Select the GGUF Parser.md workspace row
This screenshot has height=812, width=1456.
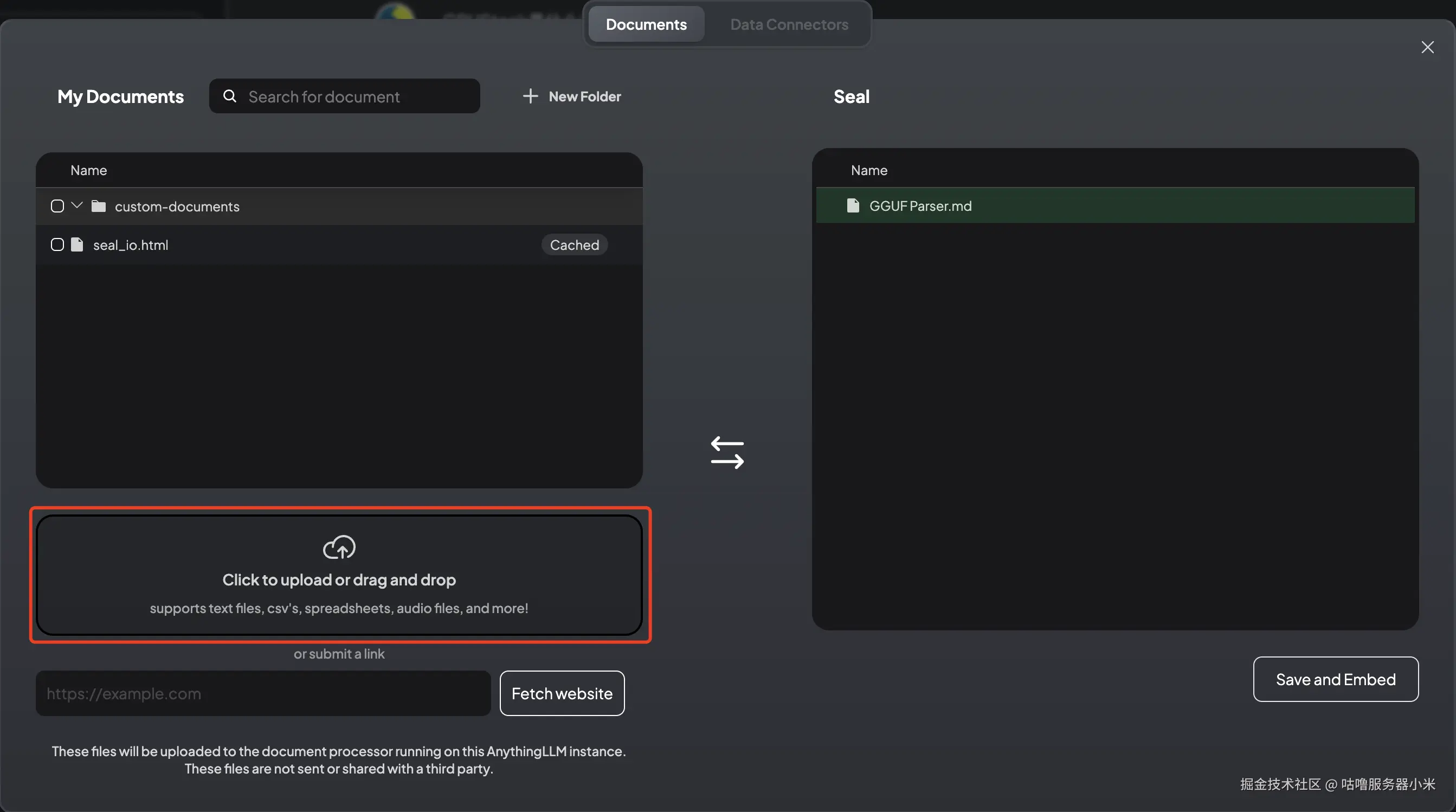click(1114, 205)
